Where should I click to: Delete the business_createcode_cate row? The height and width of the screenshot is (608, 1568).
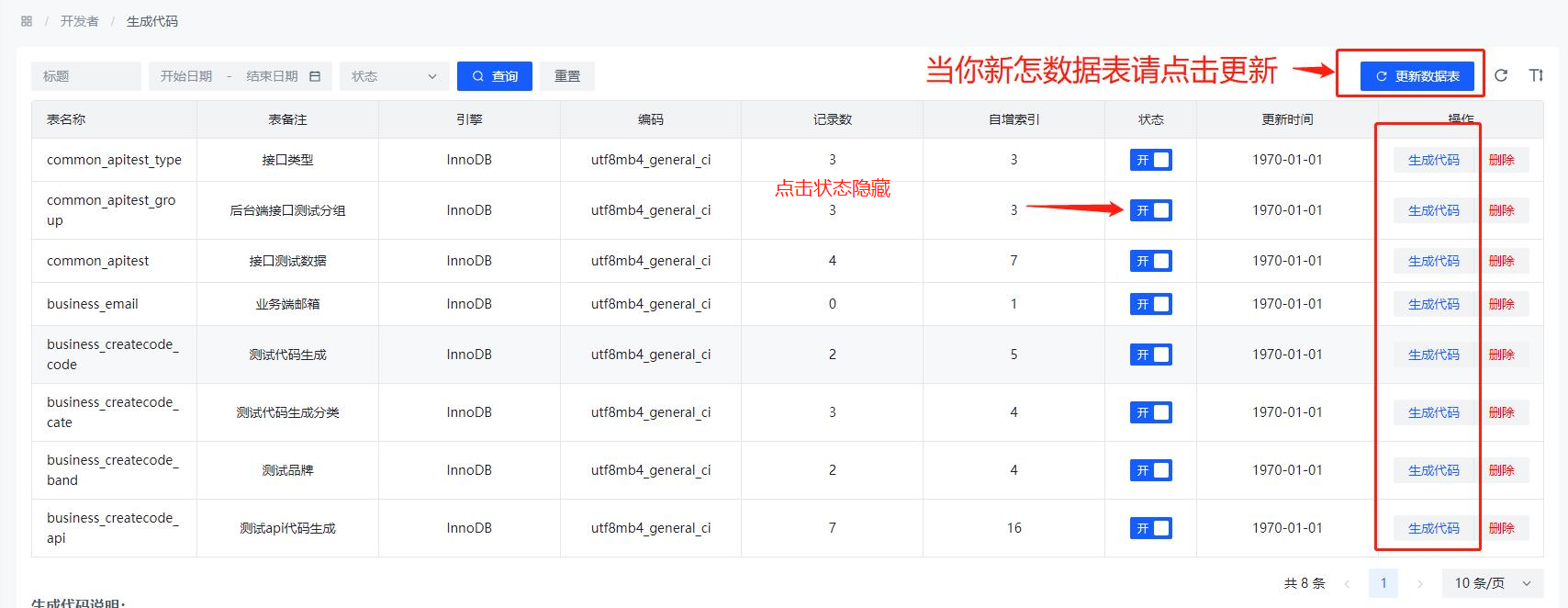[x=1502, y=412]
